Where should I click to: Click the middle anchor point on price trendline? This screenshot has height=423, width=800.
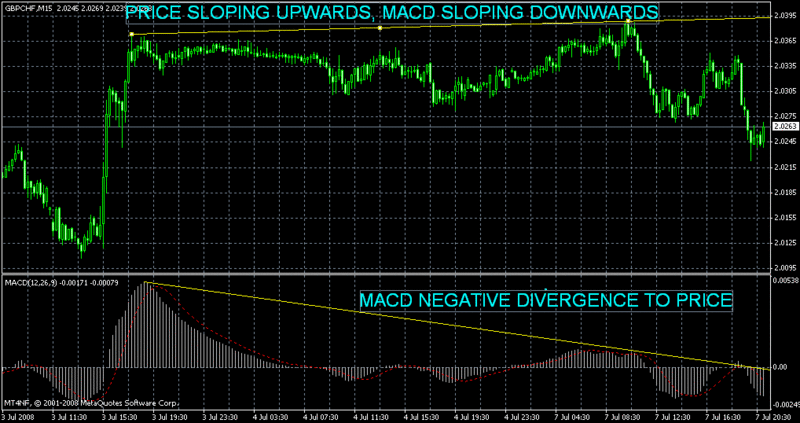tap(380, 28)
